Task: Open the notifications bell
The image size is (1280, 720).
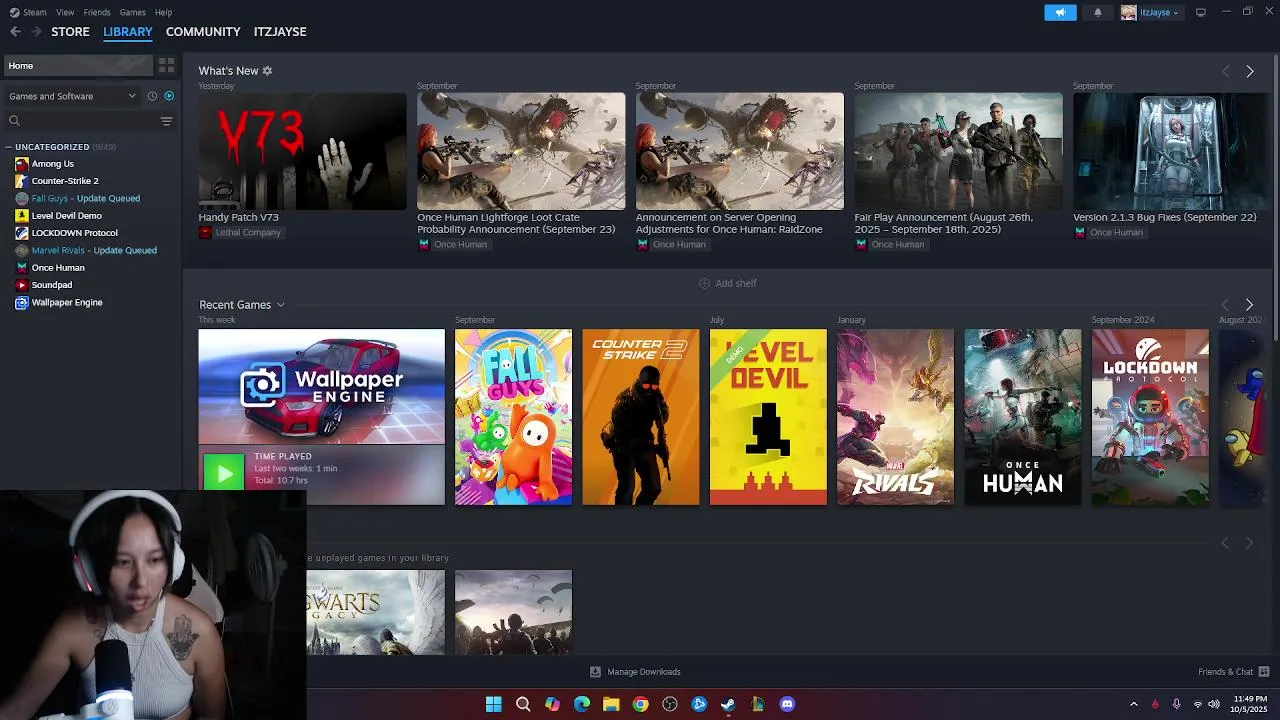Action: (1098, 12)
